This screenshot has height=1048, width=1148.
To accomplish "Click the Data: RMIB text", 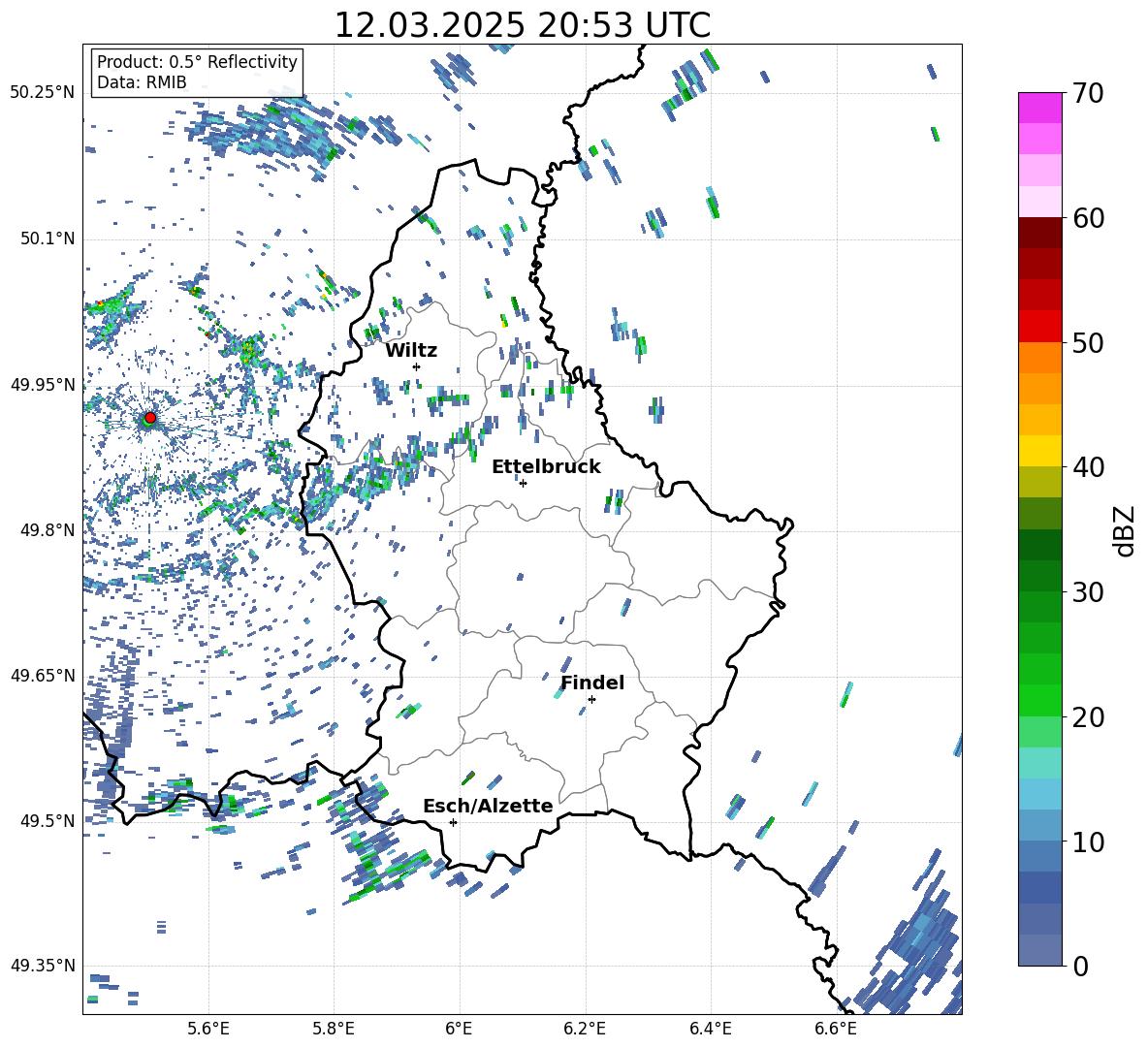I will (x=142, y=82).
